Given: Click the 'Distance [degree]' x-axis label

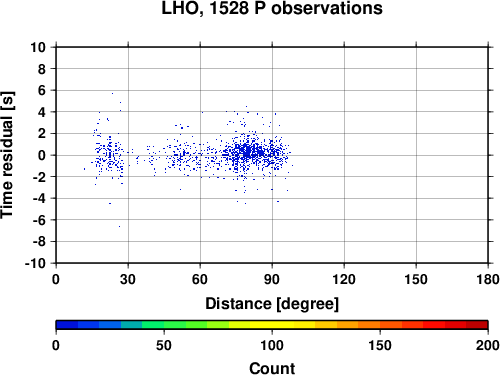Looking at the screenshot, I should [272, 304].
